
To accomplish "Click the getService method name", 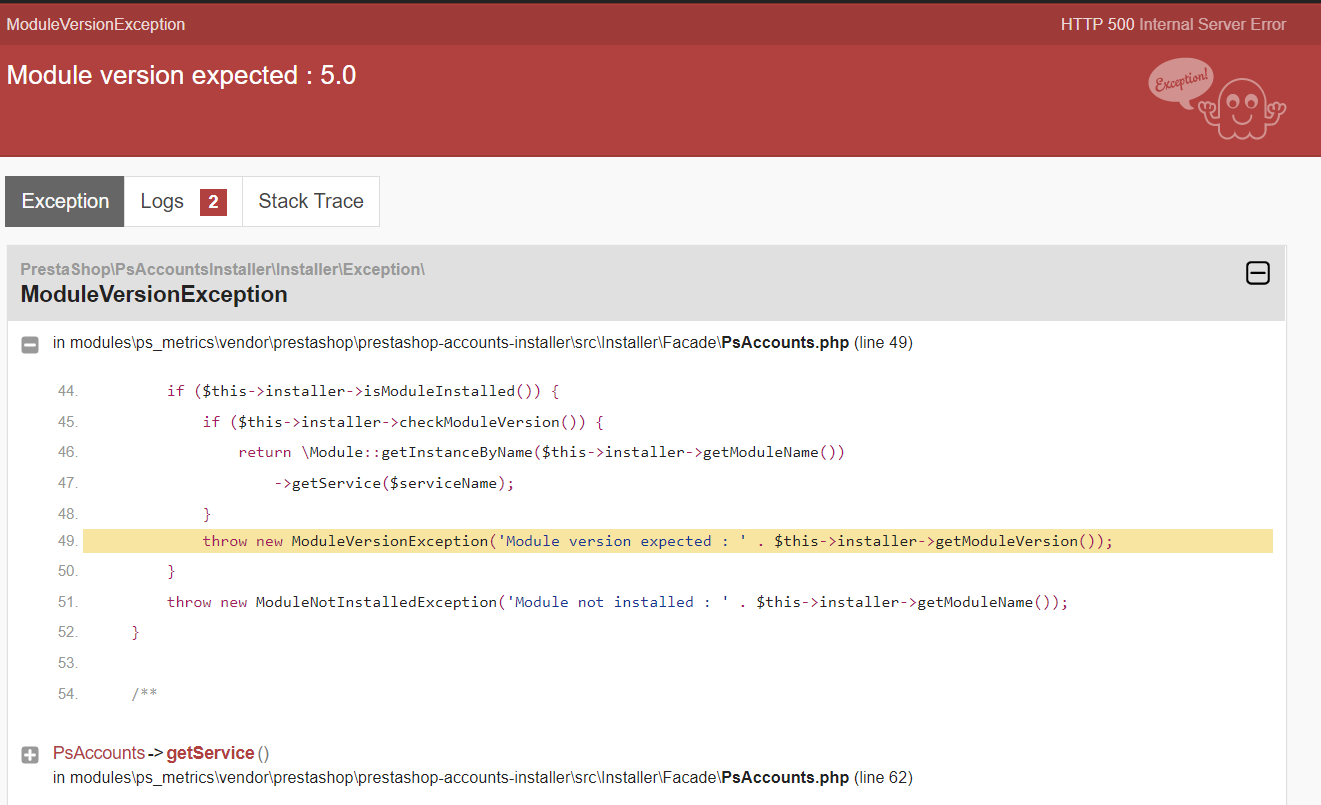I will (x=210, y=753).
